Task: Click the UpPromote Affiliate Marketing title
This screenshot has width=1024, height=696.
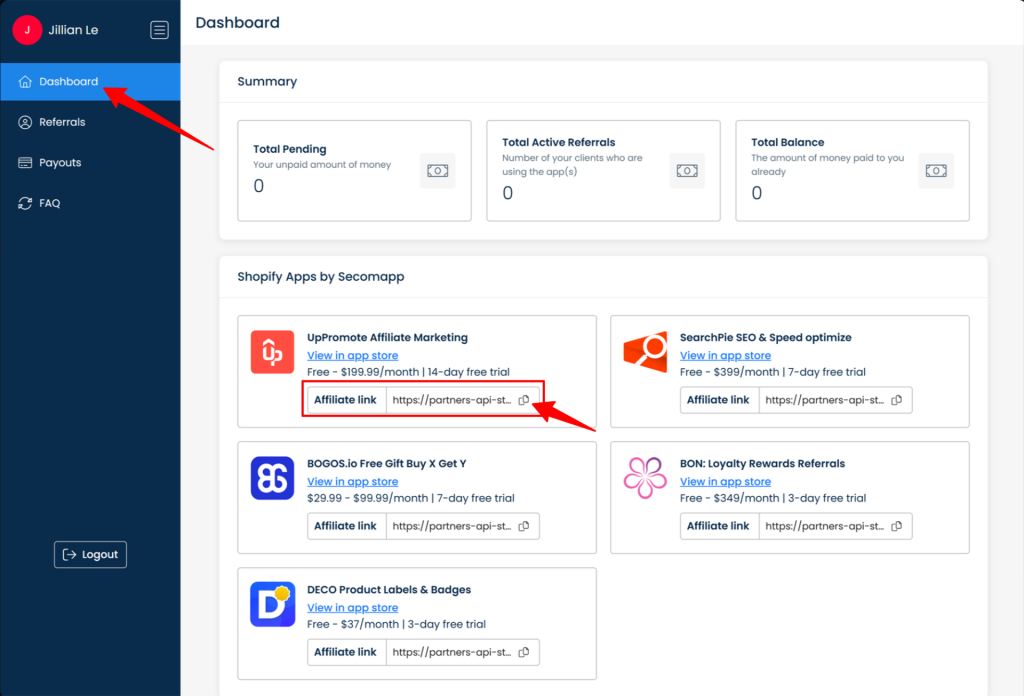Action: 387,338
